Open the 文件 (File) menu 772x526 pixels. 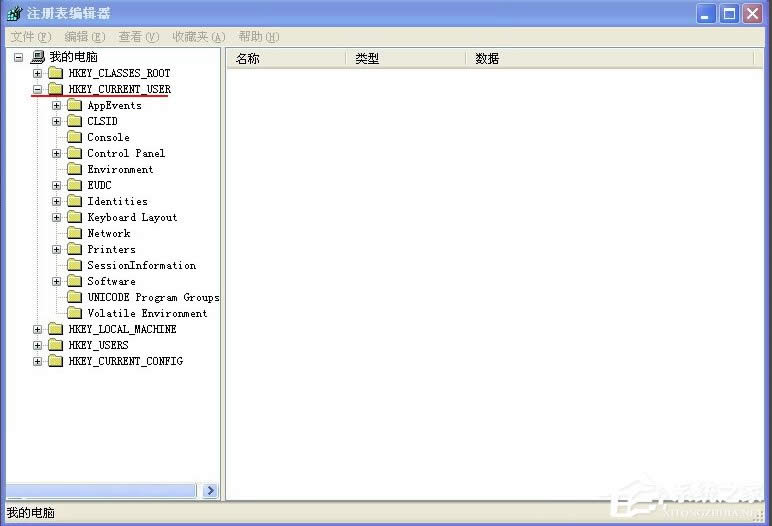(29, 37)
